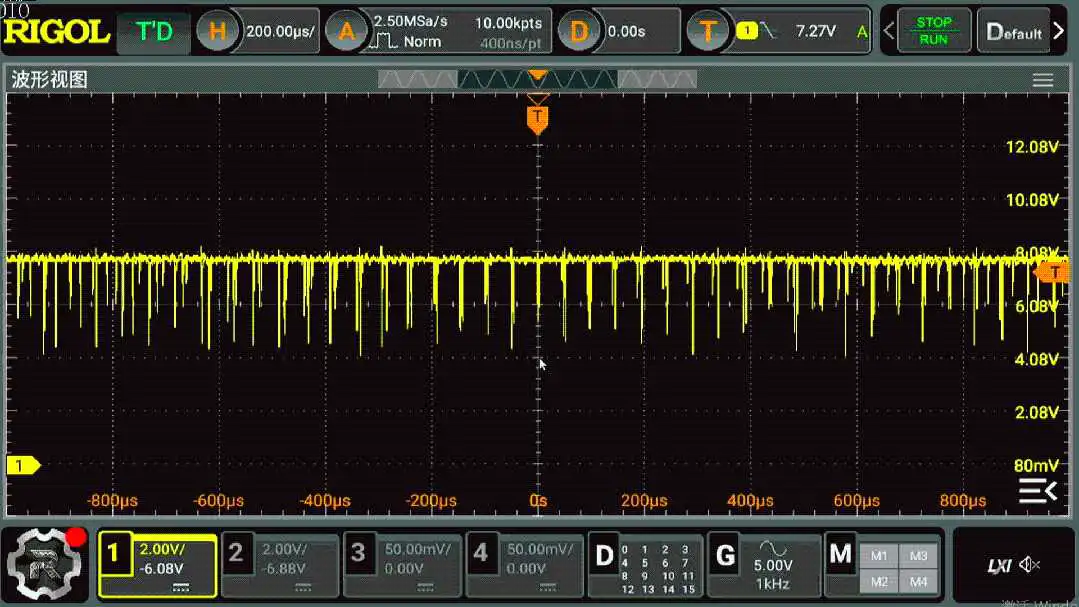Viewport: 1079px width, 607px height.
Task: Open the T'D acquisition status indicator
Action: [x=153, y=32]
